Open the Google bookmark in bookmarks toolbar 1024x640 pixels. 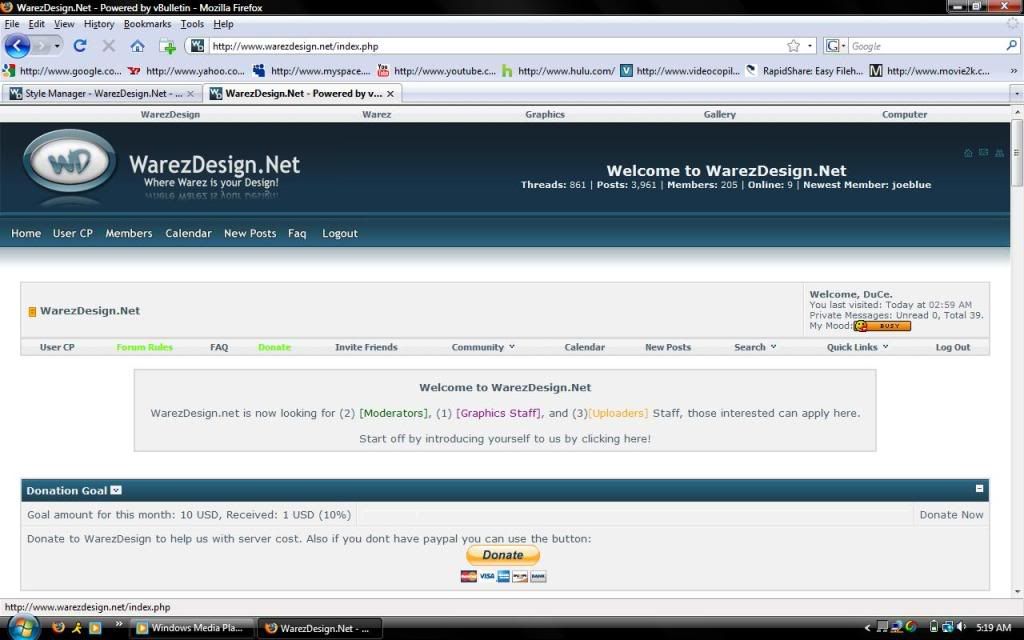click(x=63, y=71)
